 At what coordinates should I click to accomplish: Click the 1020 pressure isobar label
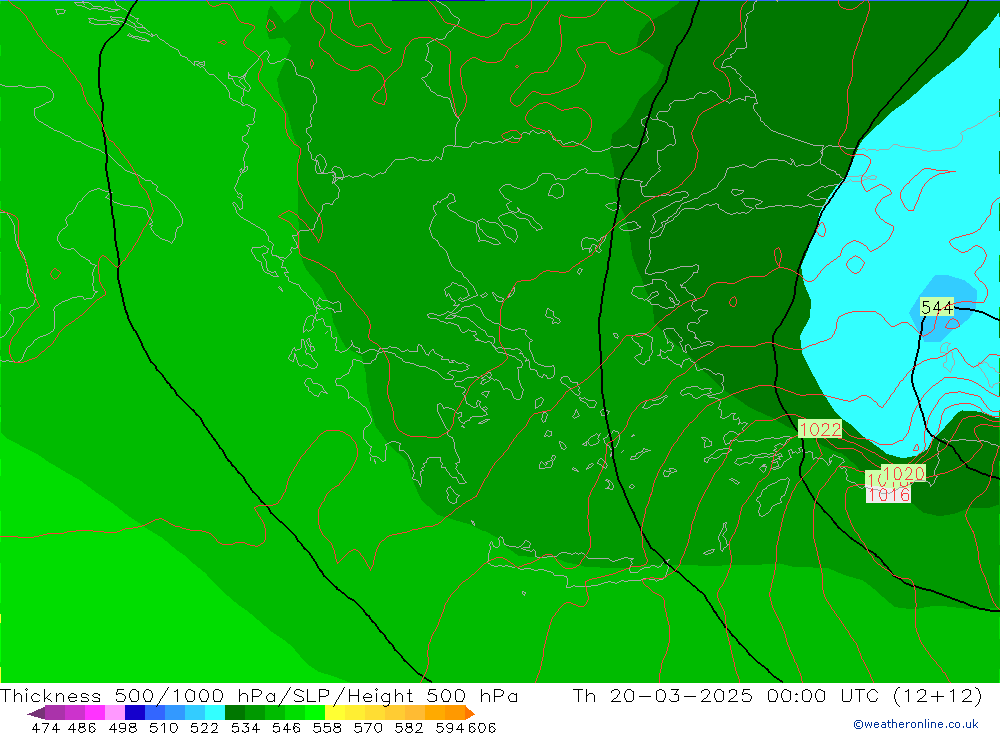pos(904,473)
